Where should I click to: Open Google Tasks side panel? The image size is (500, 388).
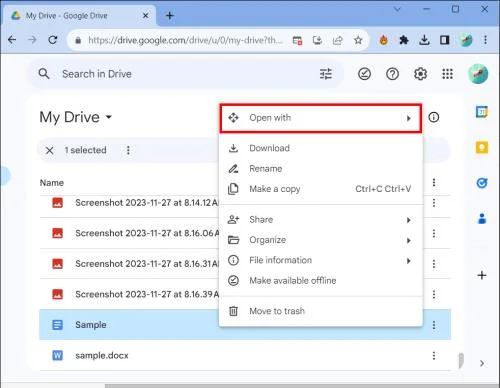point(482,183)
